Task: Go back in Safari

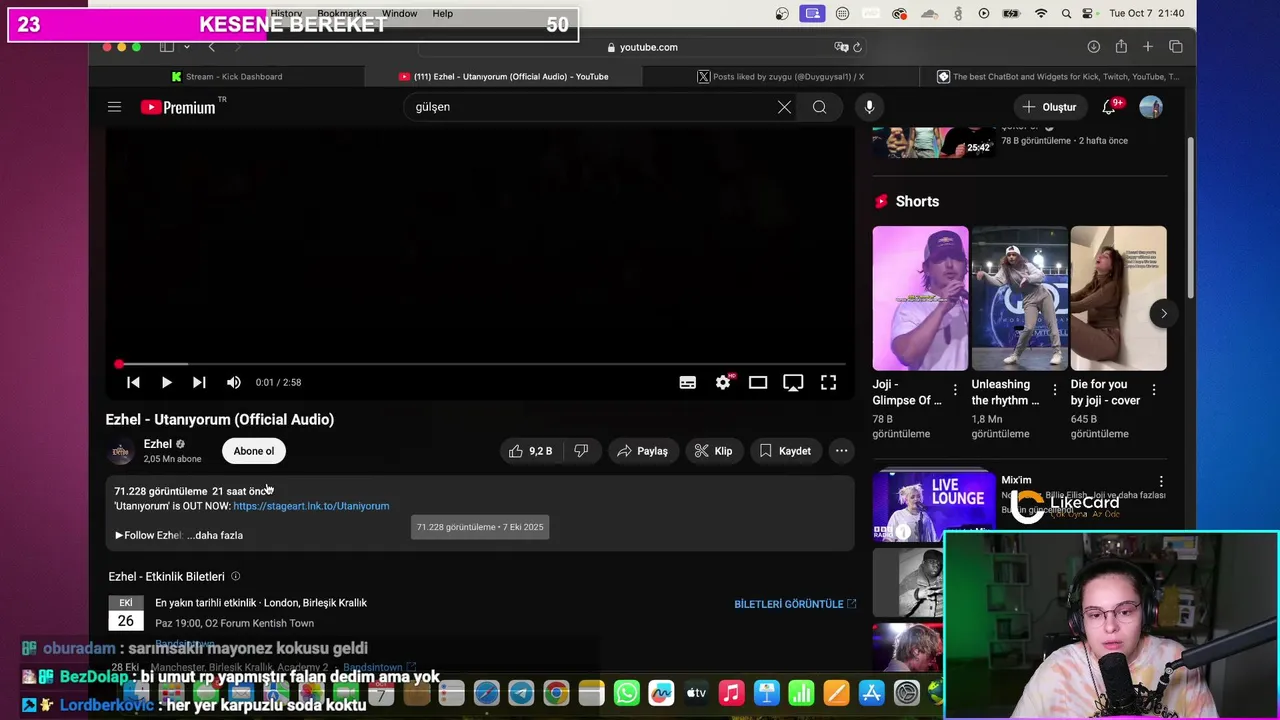Action: coord(211,47)
